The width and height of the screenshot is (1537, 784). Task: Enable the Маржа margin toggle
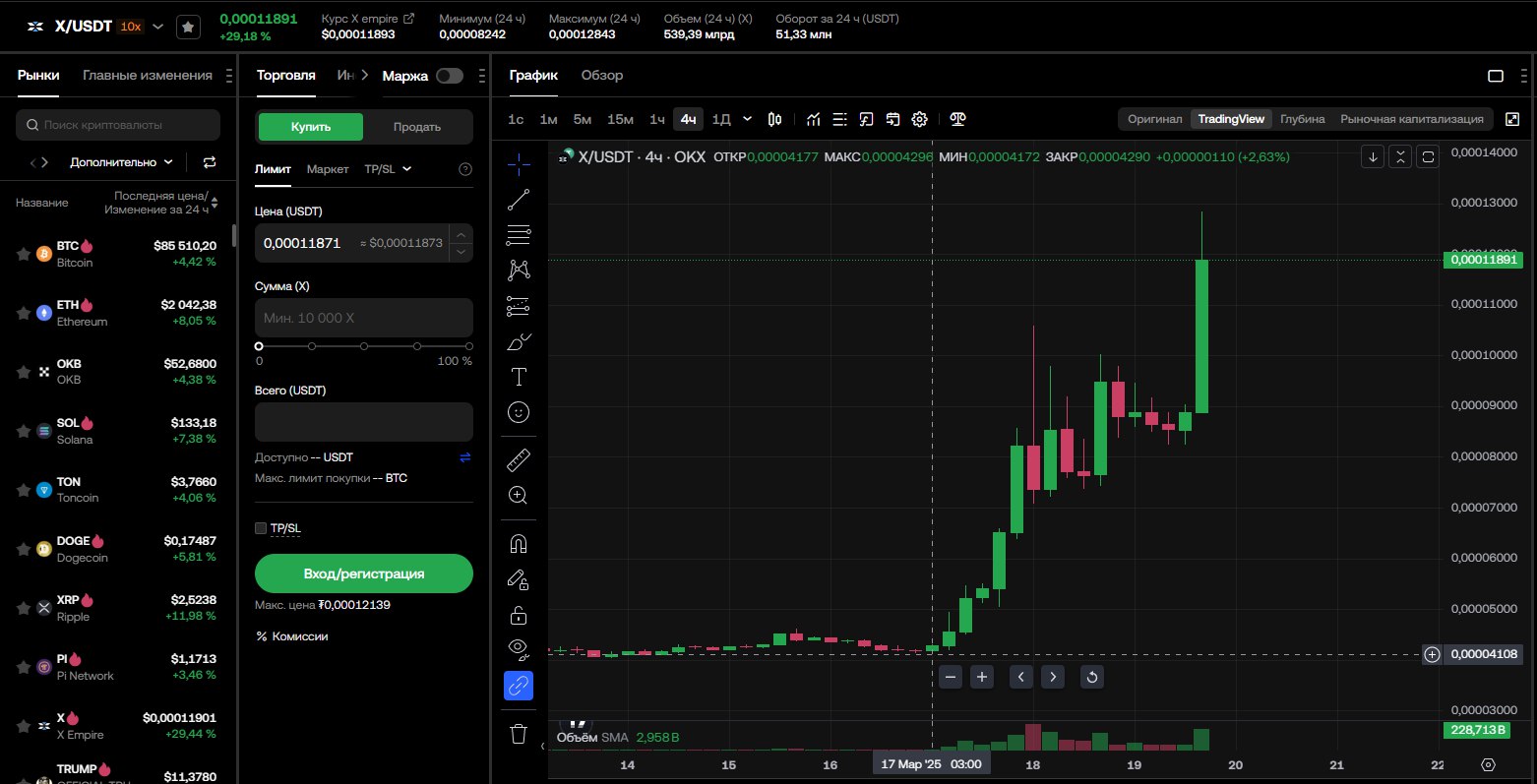(x=450, y=76)
